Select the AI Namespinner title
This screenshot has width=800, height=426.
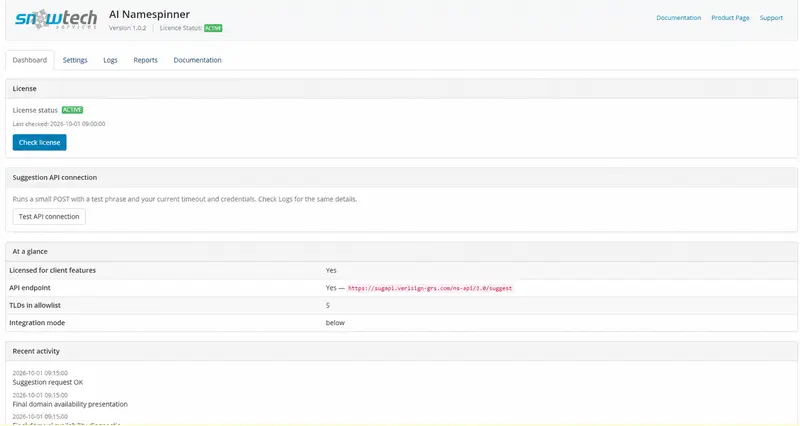coord(149,14)
